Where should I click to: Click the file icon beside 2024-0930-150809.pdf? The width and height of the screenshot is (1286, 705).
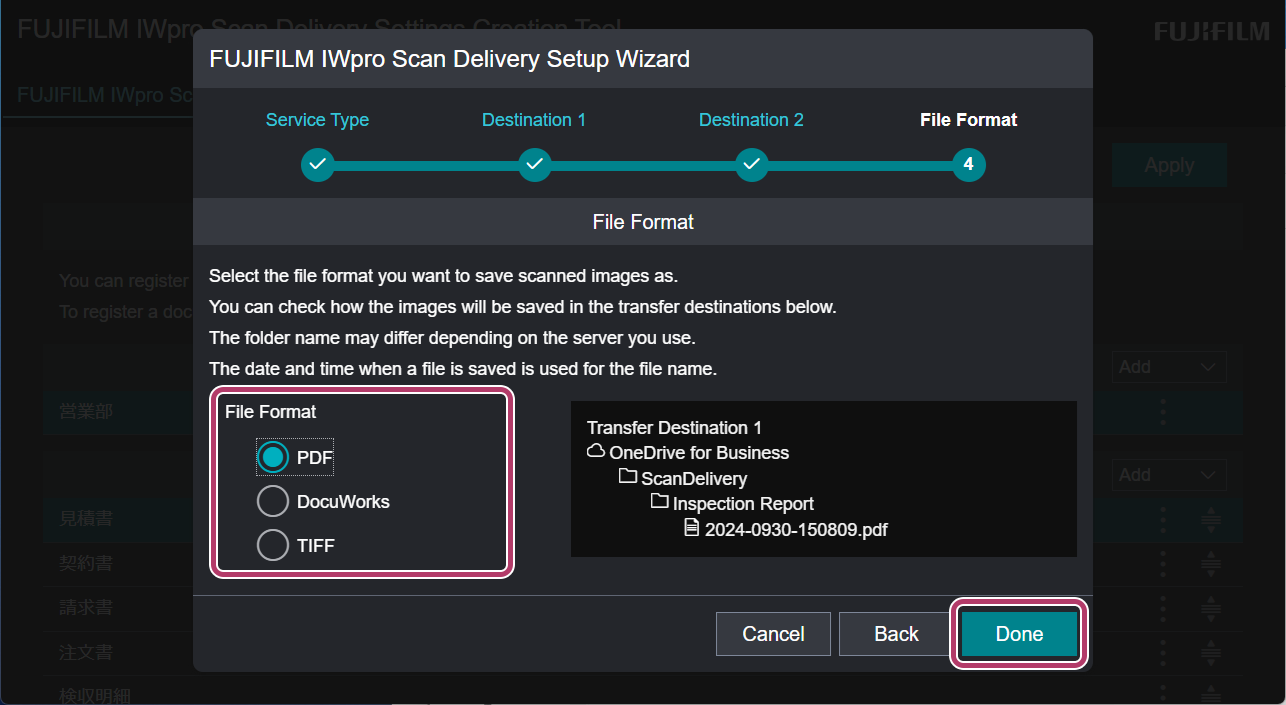point(691,528)
